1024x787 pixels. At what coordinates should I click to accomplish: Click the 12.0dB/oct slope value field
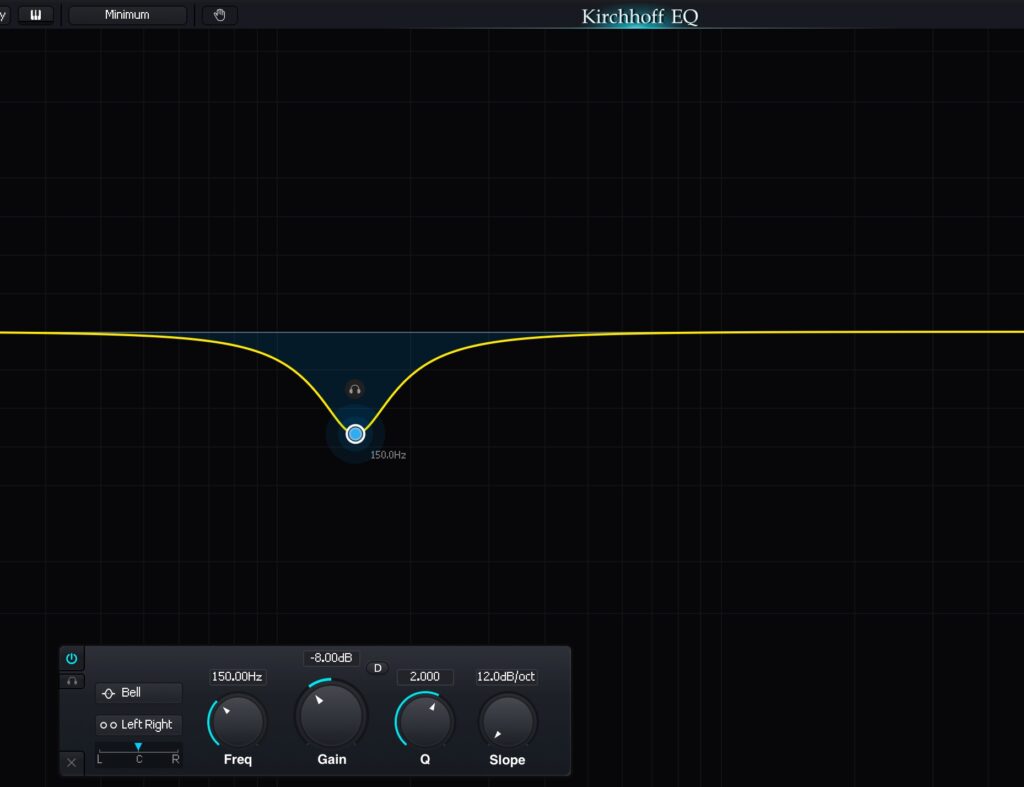click(x=506, y=677)
